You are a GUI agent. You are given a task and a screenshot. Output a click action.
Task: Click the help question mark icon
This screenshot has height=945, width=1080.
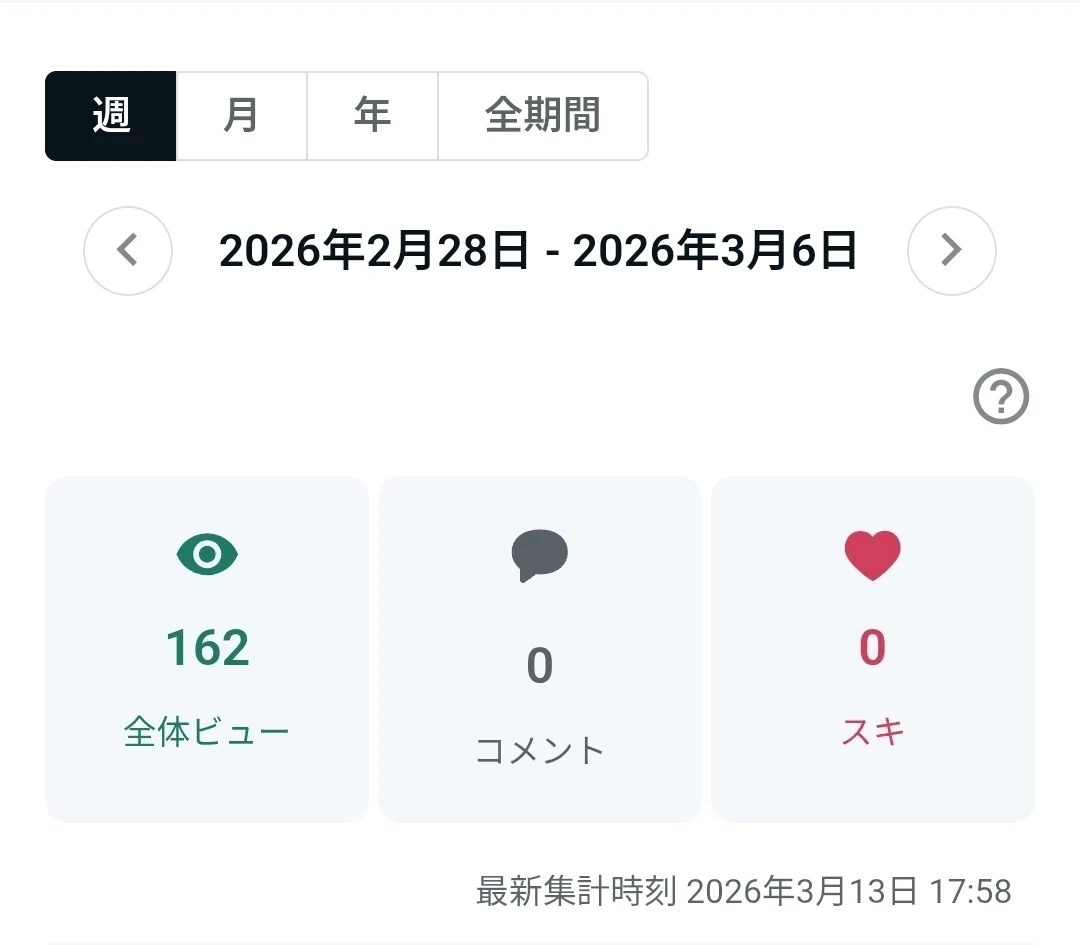(1001, 396)
